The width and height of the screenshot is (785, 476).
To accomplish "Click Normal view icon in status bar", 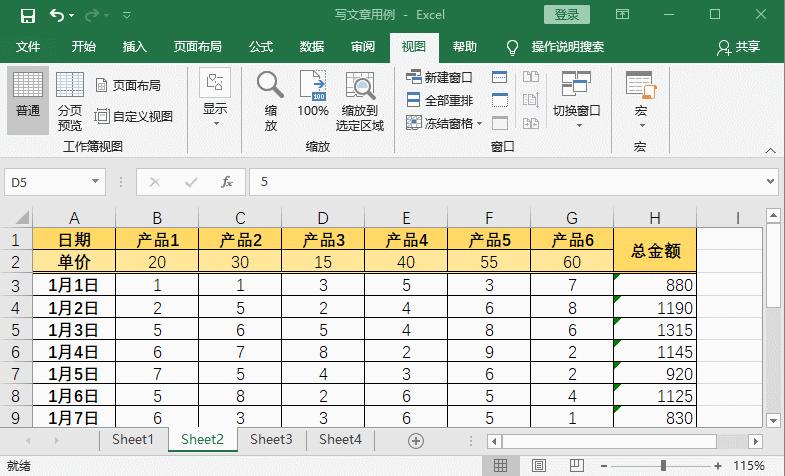I will (500, 465).
